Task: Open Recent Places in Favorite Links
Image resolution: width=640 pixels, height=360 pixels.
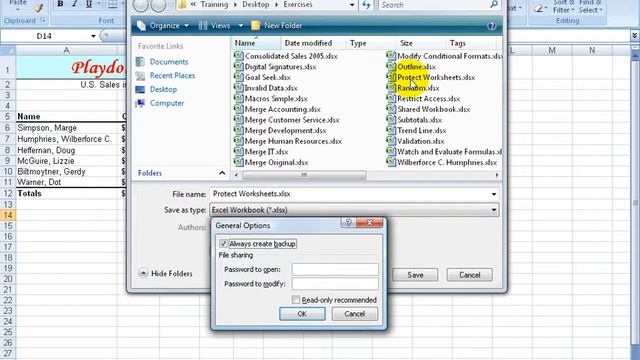Action: [172, 76]
